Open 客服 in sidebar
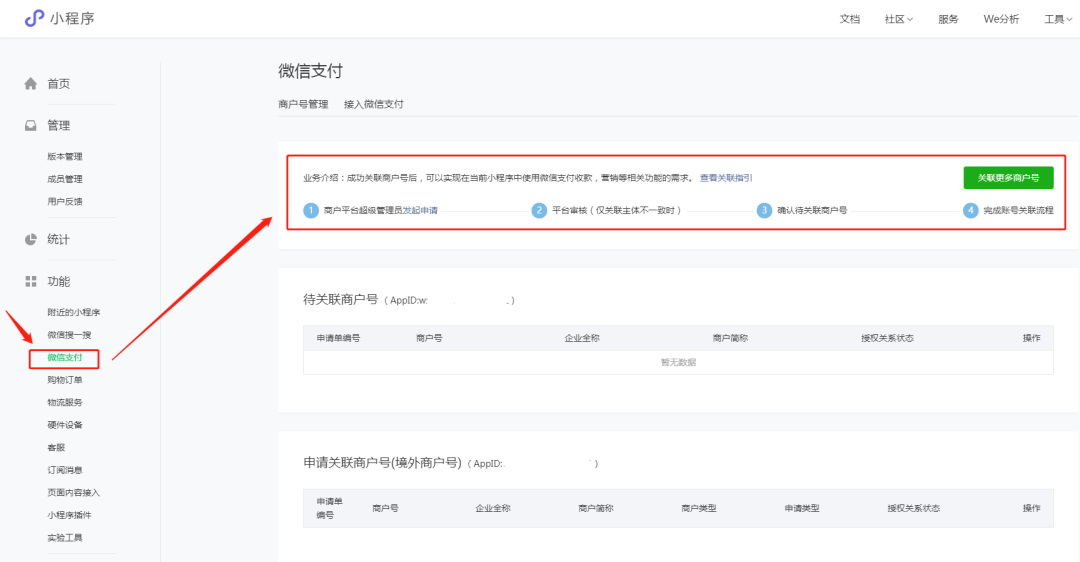The width and height of the screenshot is (1080, 562). coord(56,448)
